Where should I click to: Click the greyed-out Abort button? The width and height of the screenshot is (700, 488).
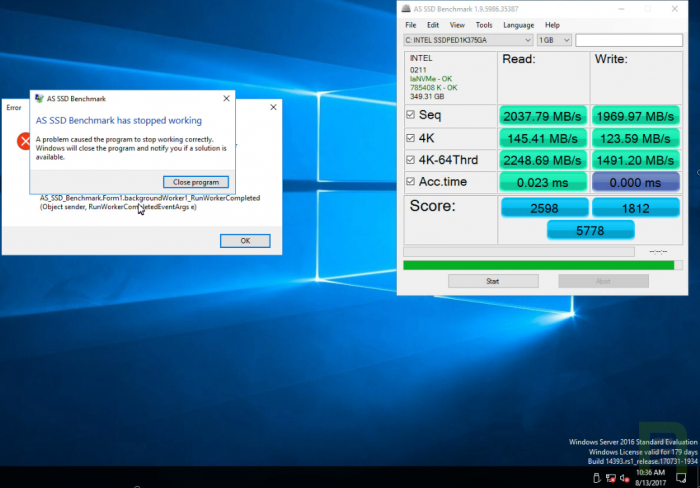(x=603, y=281)
